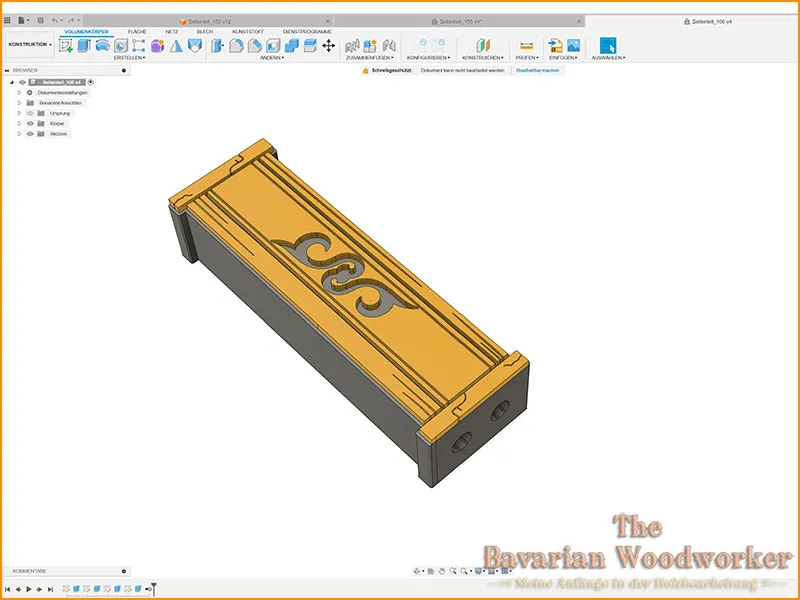Toggle visibility of the Skizzen folder
Image resolution: width=800 pixels, height=600 pixels.
30,134
